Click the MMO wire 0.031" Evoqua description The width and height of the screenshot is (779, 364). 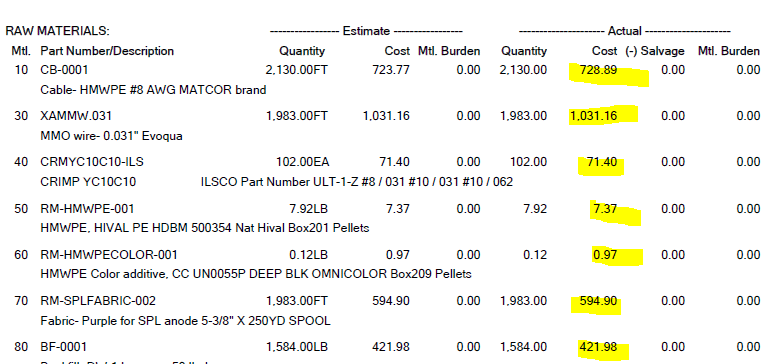(x=111, y=136)
